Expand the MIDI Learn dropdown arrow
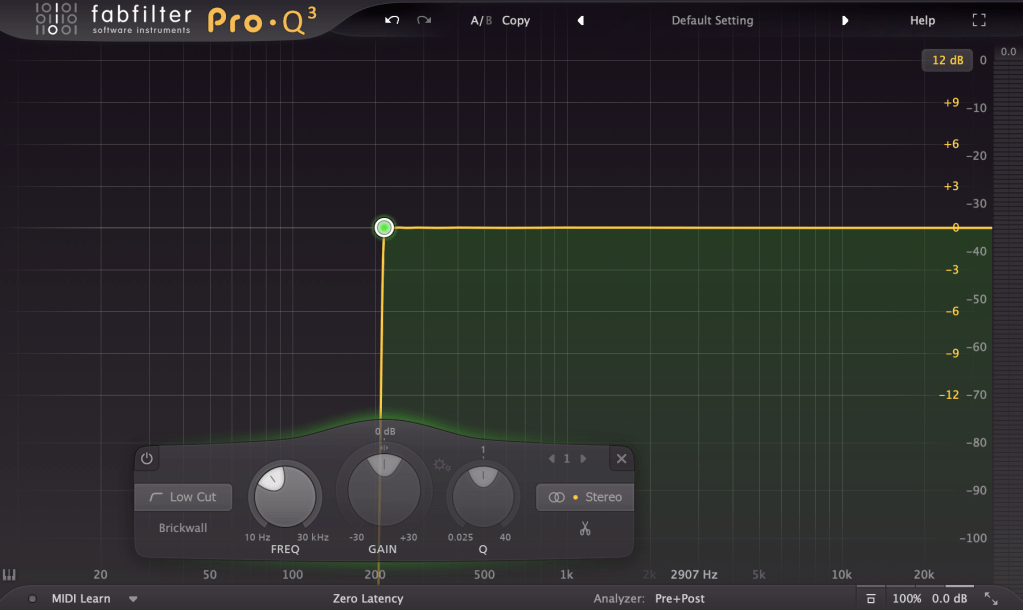The image size is (1023, 610). [x=133, y=599]
